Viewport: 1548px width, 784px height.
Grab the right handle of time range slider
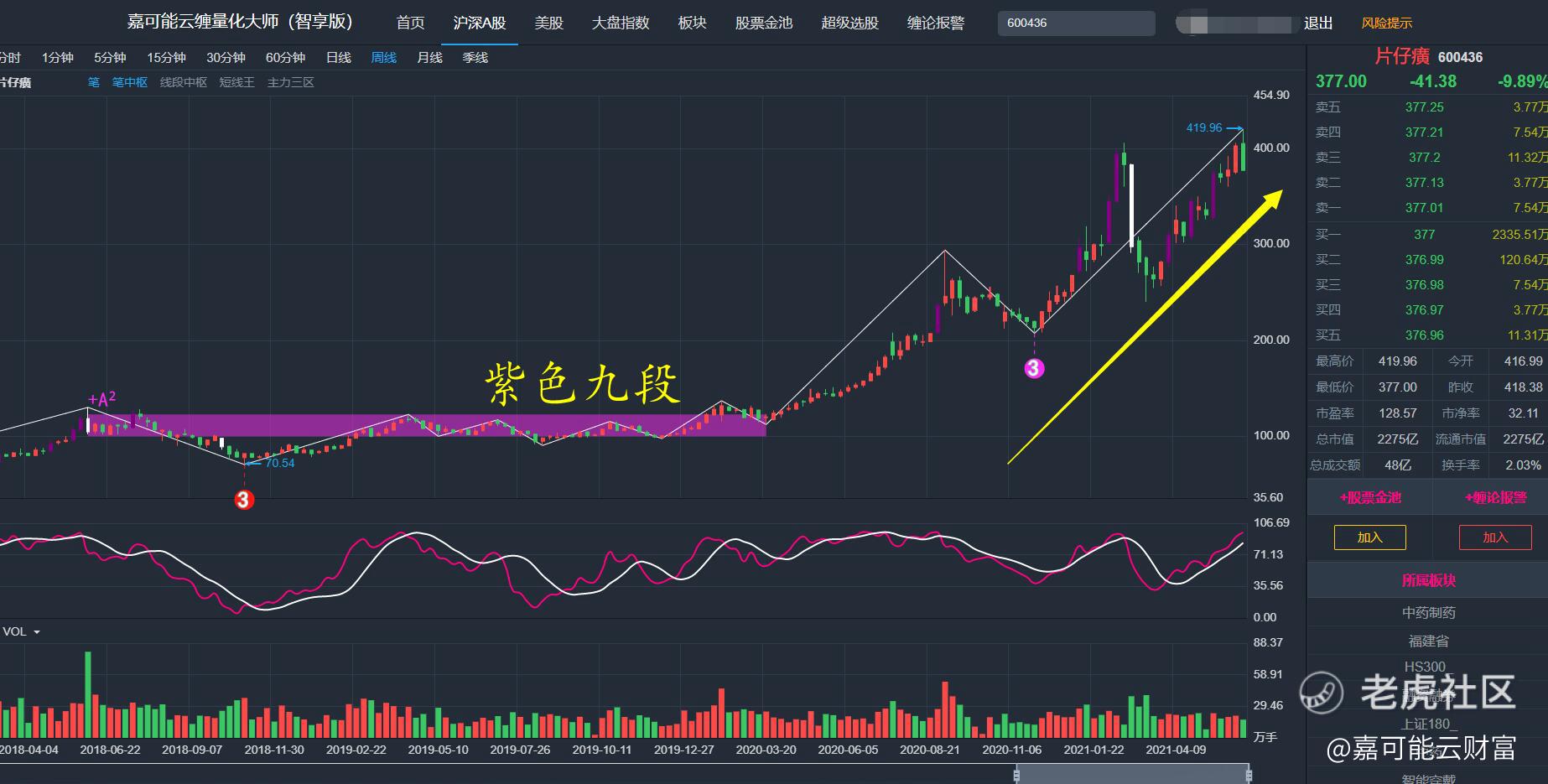click(x=1249, y=775)
